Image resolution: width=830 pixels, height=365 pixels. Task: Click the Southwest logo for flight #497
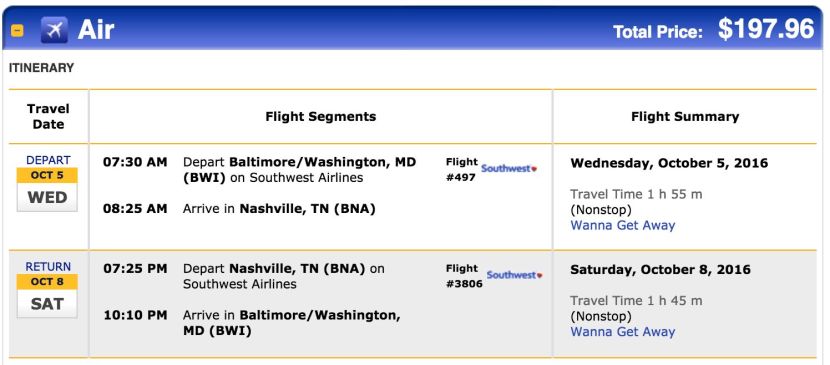tap(509, 168)
